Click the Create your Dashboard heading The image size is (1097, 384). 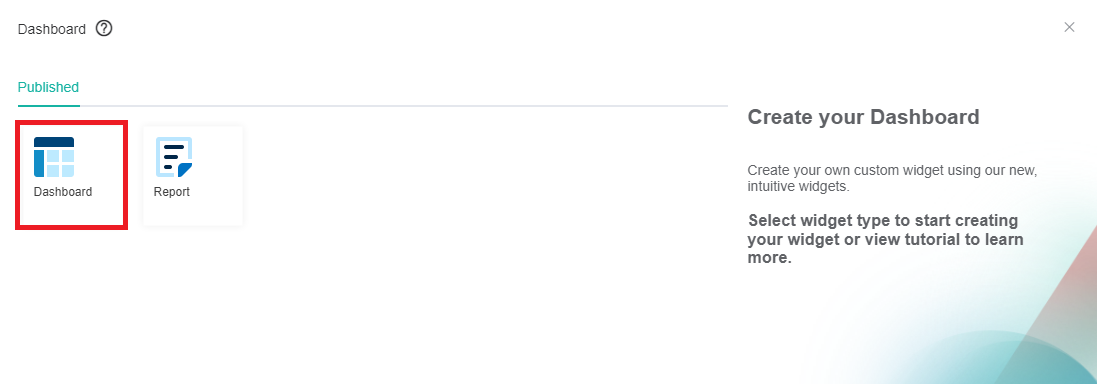click(863, 117)
